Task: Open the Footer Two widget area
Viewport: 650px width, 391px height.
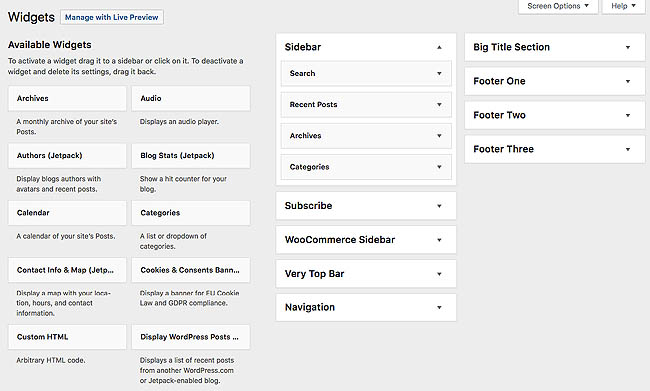Action: [x=555, y=115]
